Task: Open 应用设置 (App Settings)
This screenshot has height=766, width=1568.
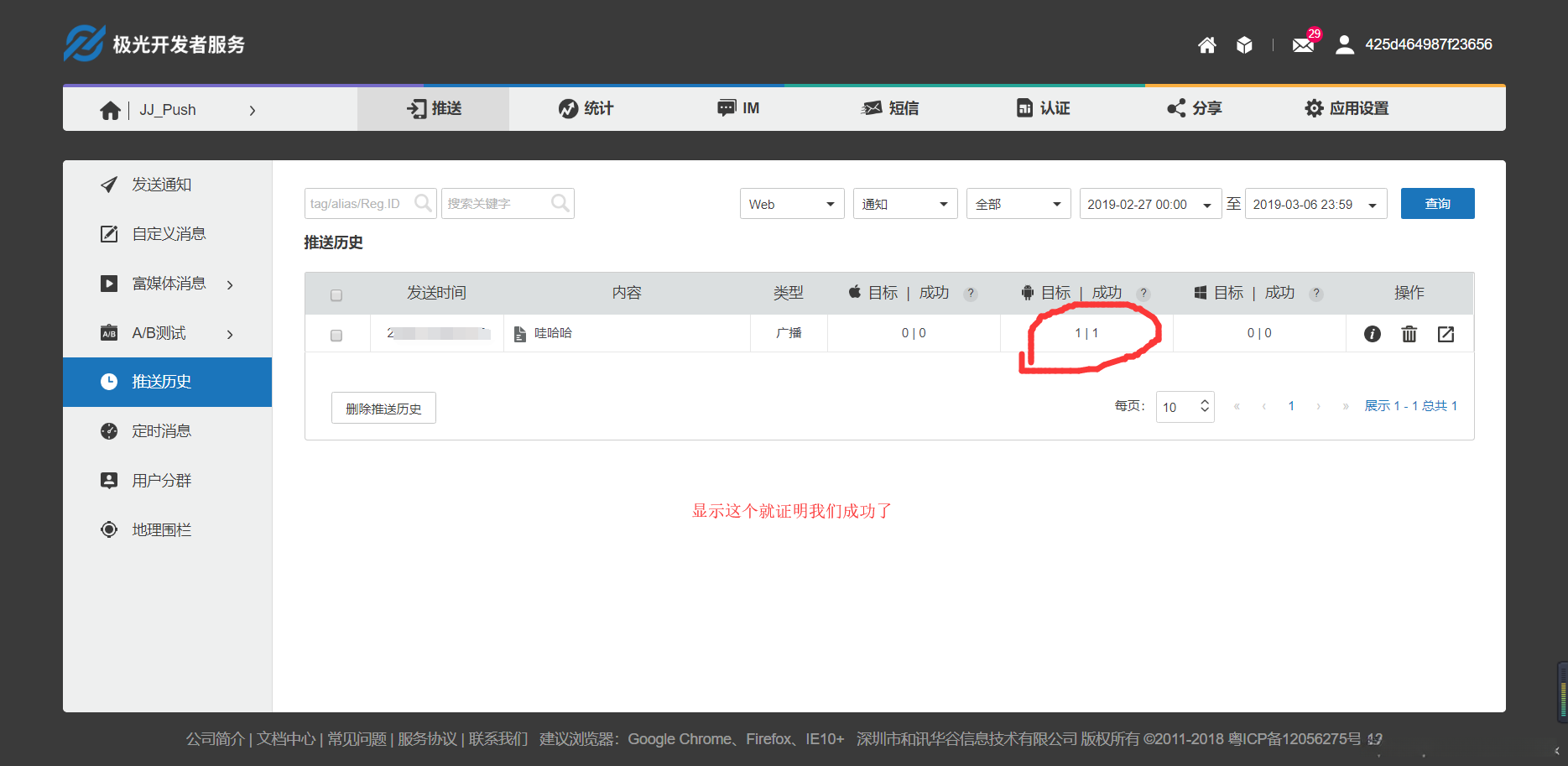Action: pos(1347,108)
